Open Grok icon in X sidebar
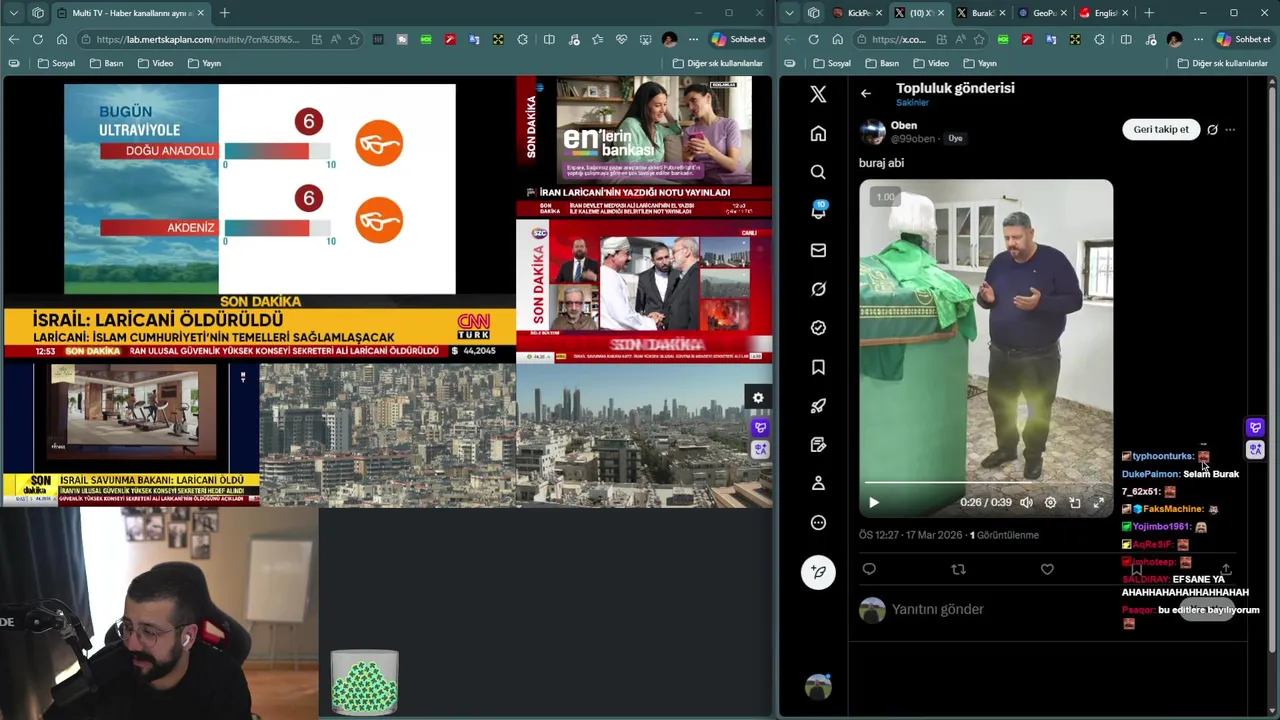This screenshot has width=1280, height=720. pyautogui.click(x=818, y=289)
